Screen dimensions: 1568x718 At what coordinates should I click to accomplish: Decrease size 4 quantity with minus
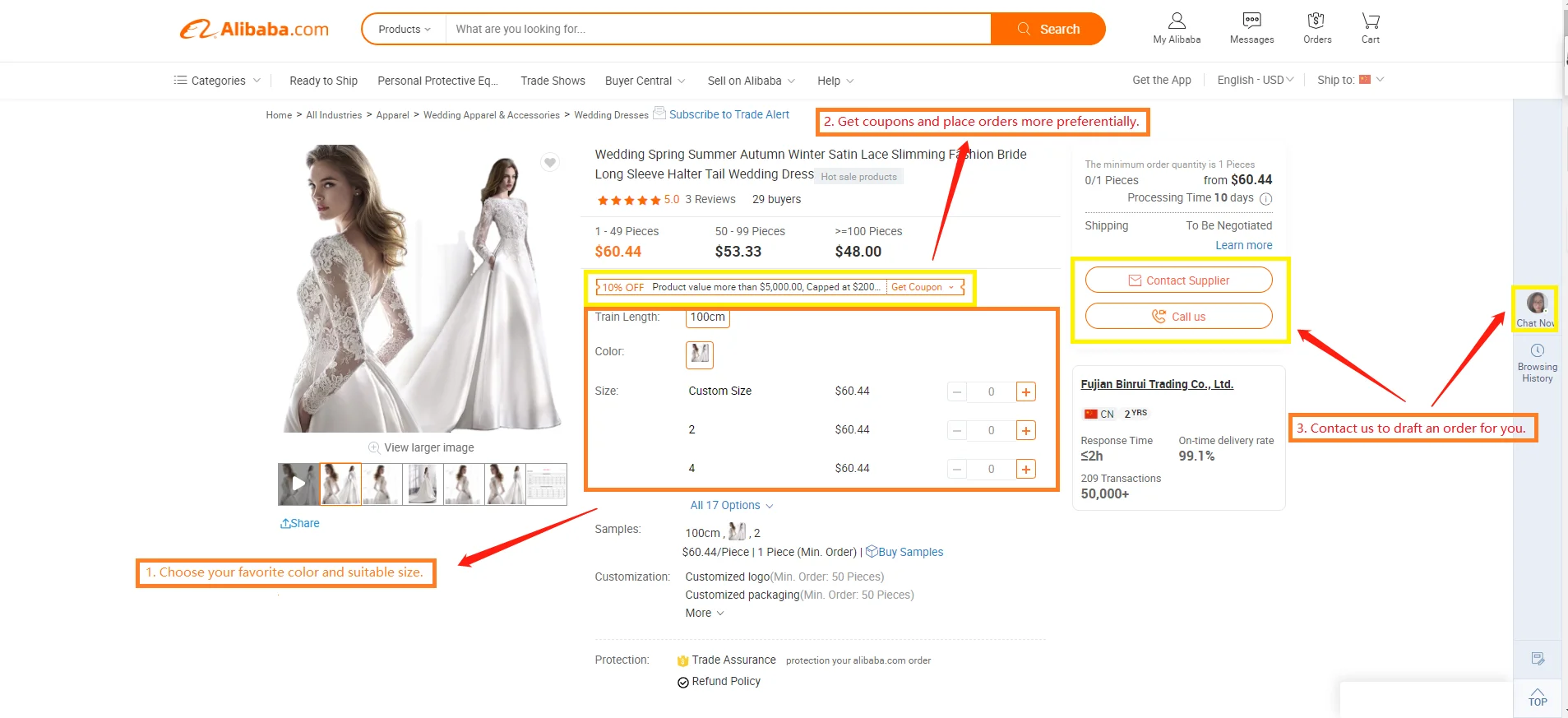point(957,469)
